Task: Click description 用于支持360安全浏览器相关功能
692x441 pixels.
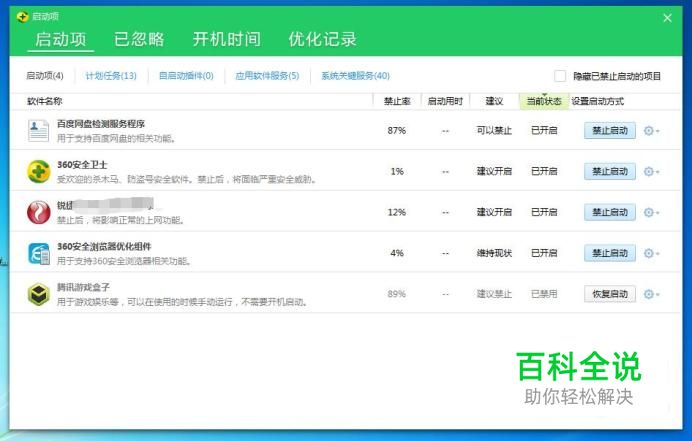Action: (124, 261)
